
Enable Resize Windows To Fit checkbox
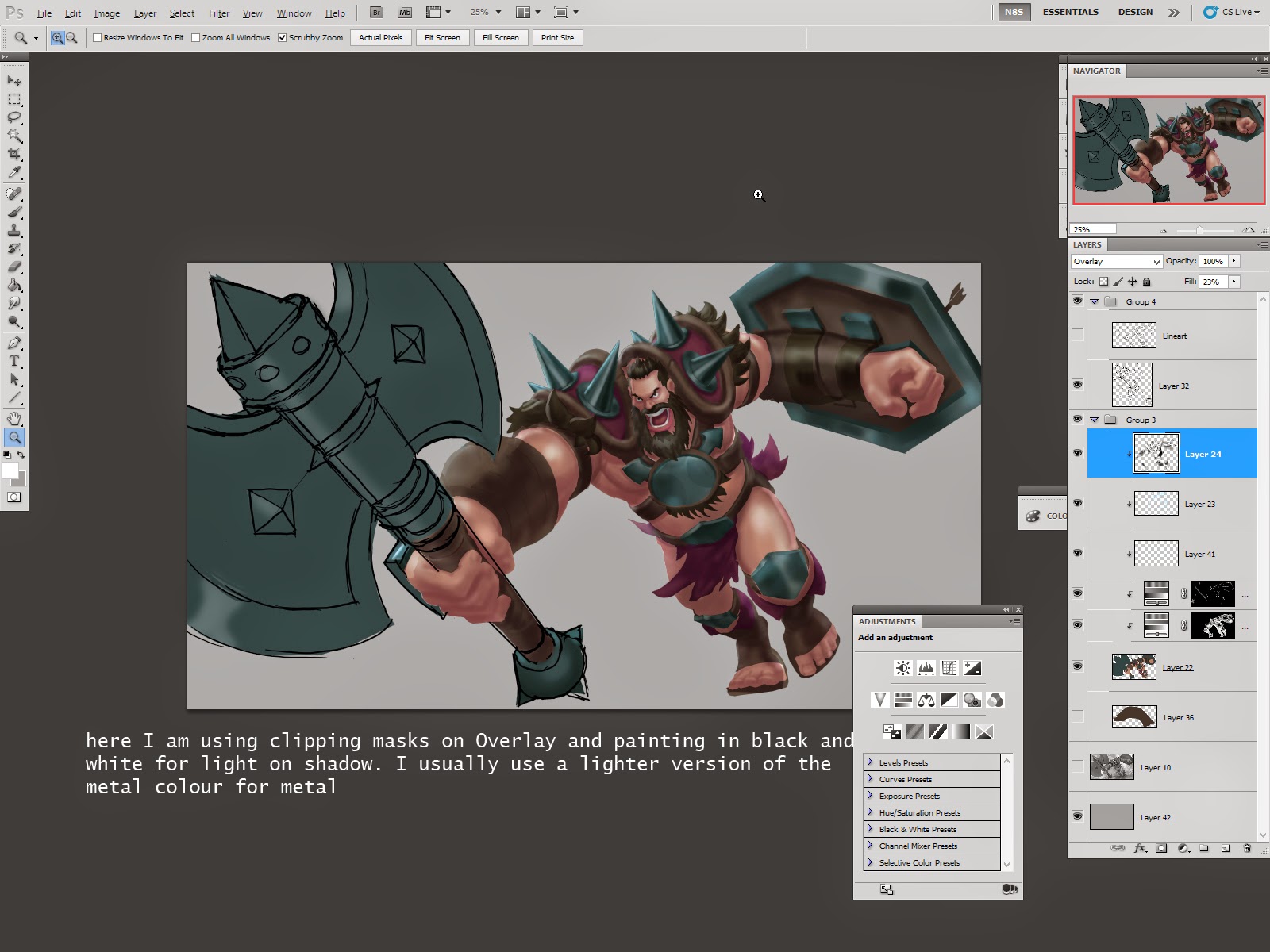click(98, 37)
